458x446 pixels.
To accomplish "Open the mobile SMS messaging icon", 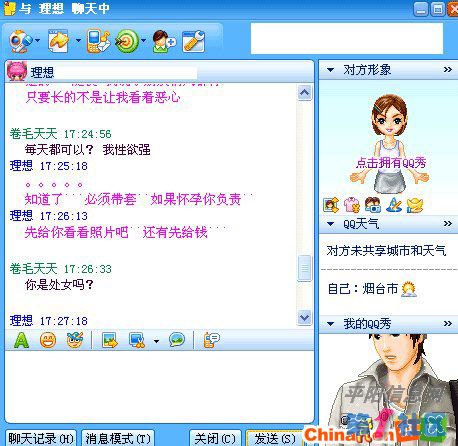I will tap(98, 41).
